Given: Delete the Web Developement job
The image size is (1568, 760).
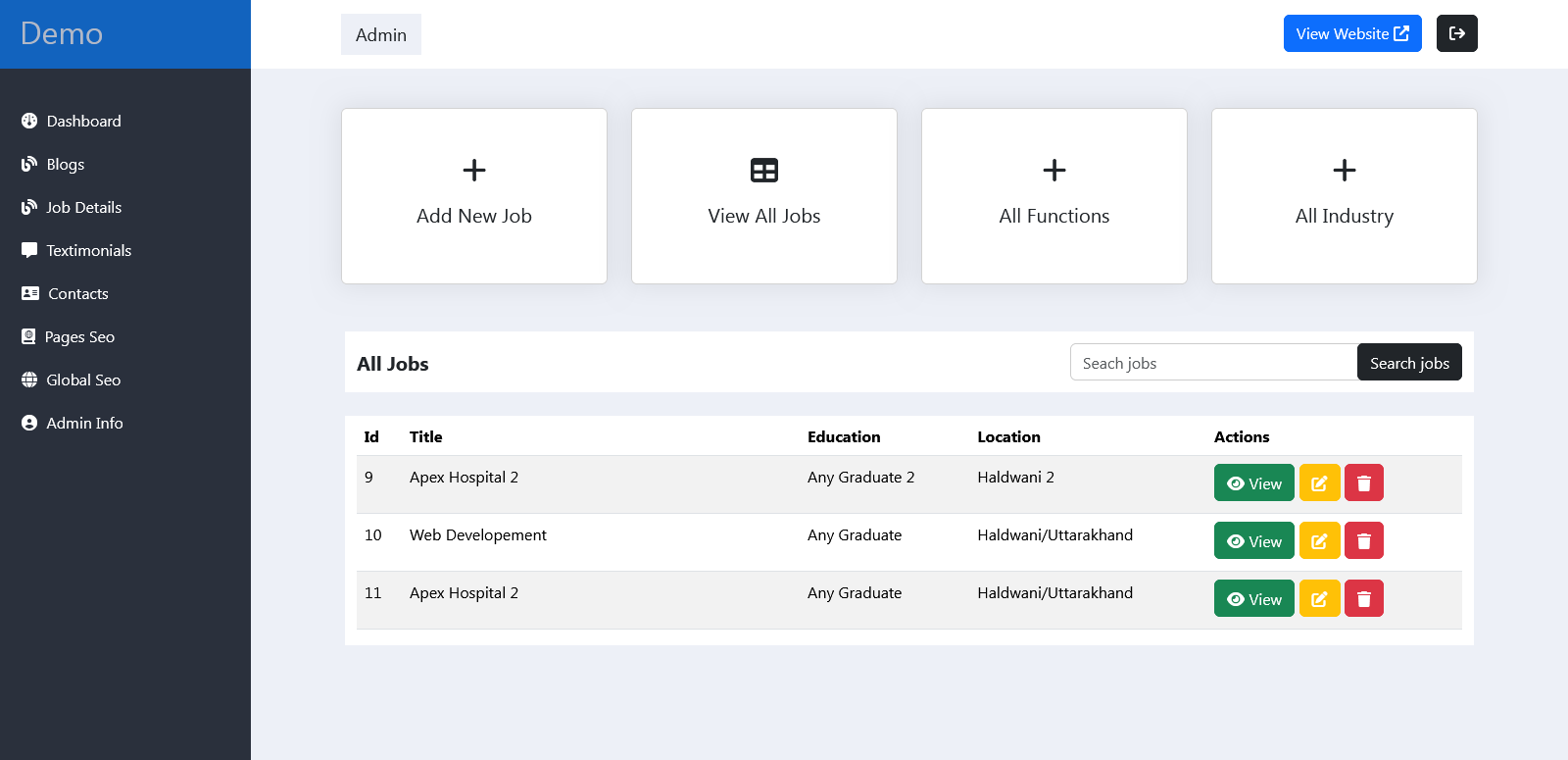Looking at the screenshot, I should tap(1363, 540).
